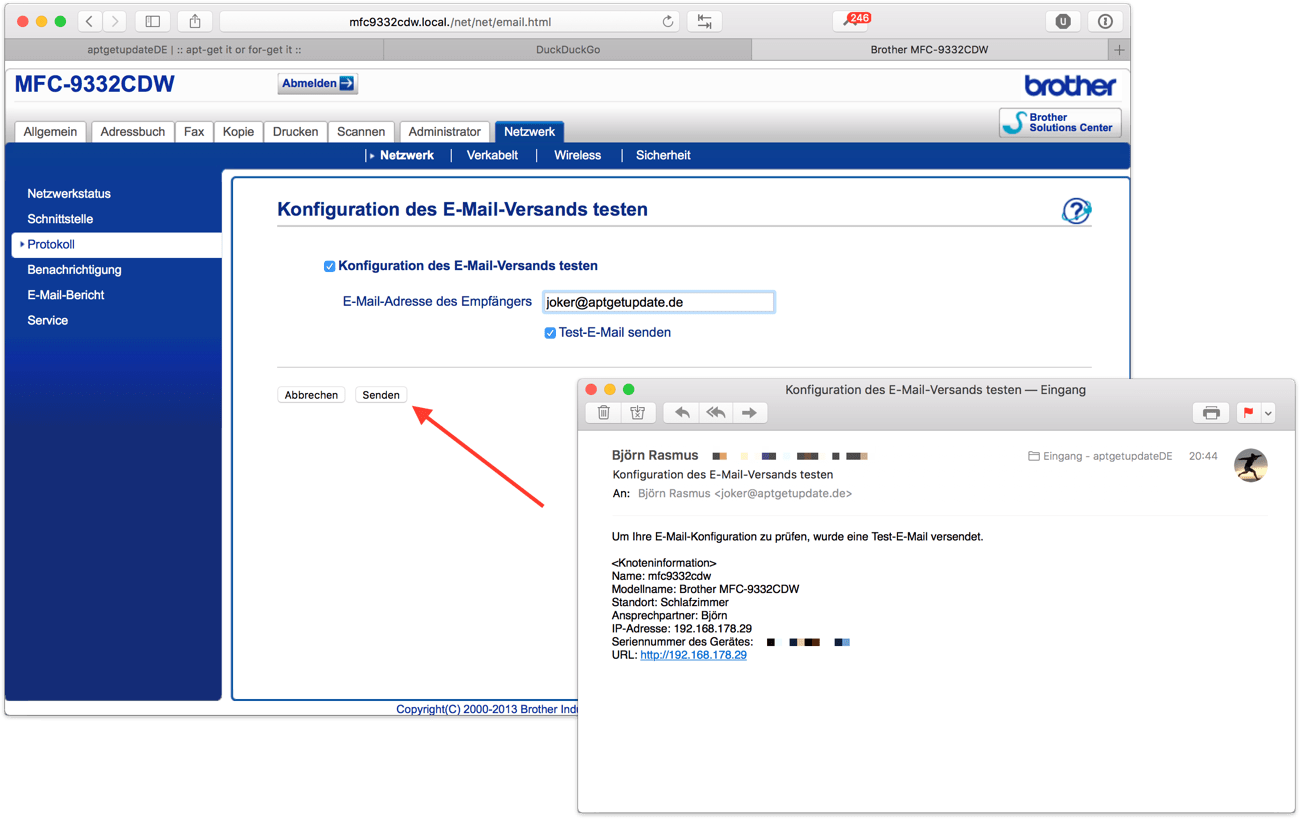
Task: Open the help question mark icon
Action: point(1075,211)
